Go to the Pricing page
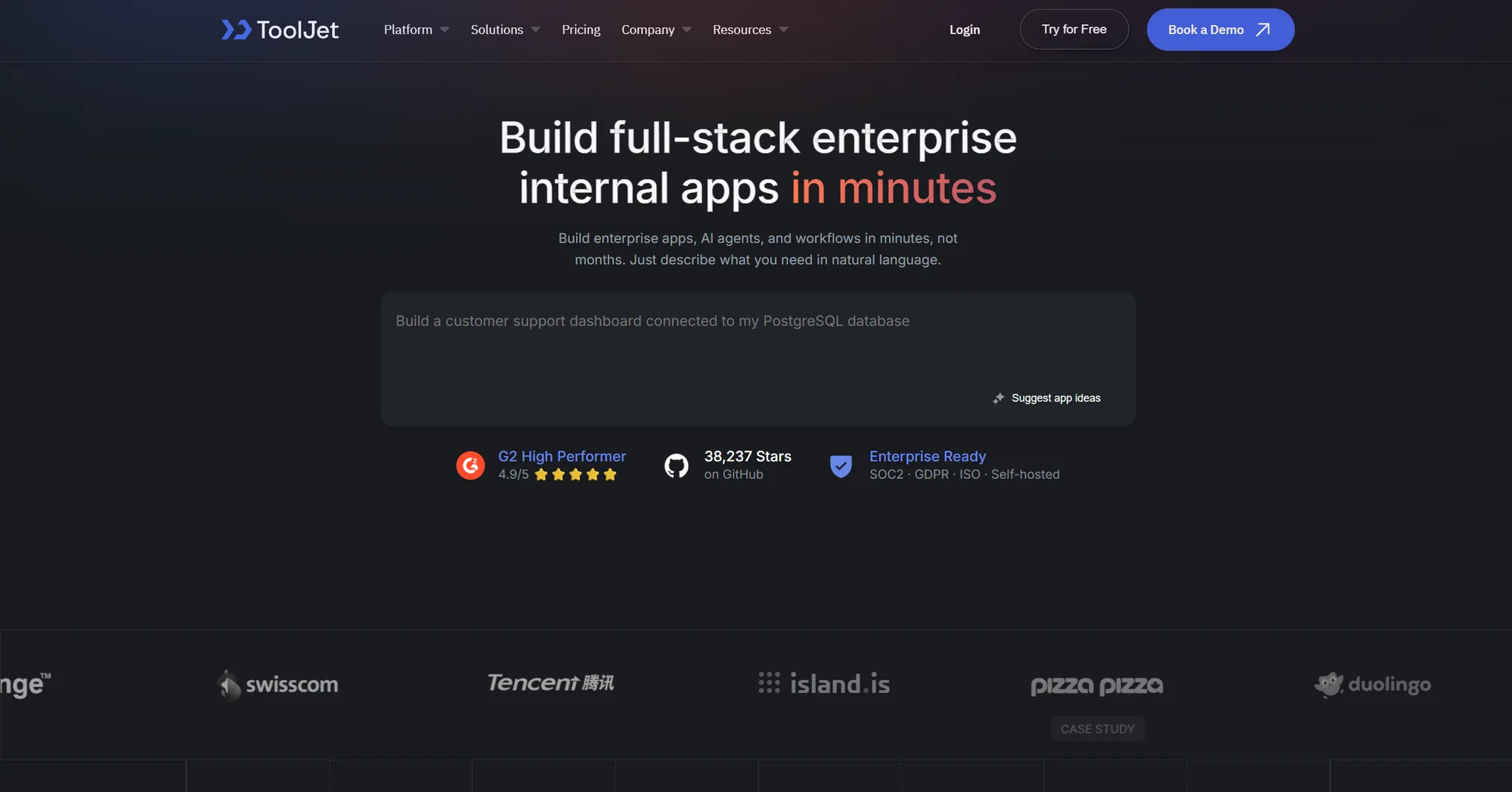The image size is (1512, 792). coord(581,30)
